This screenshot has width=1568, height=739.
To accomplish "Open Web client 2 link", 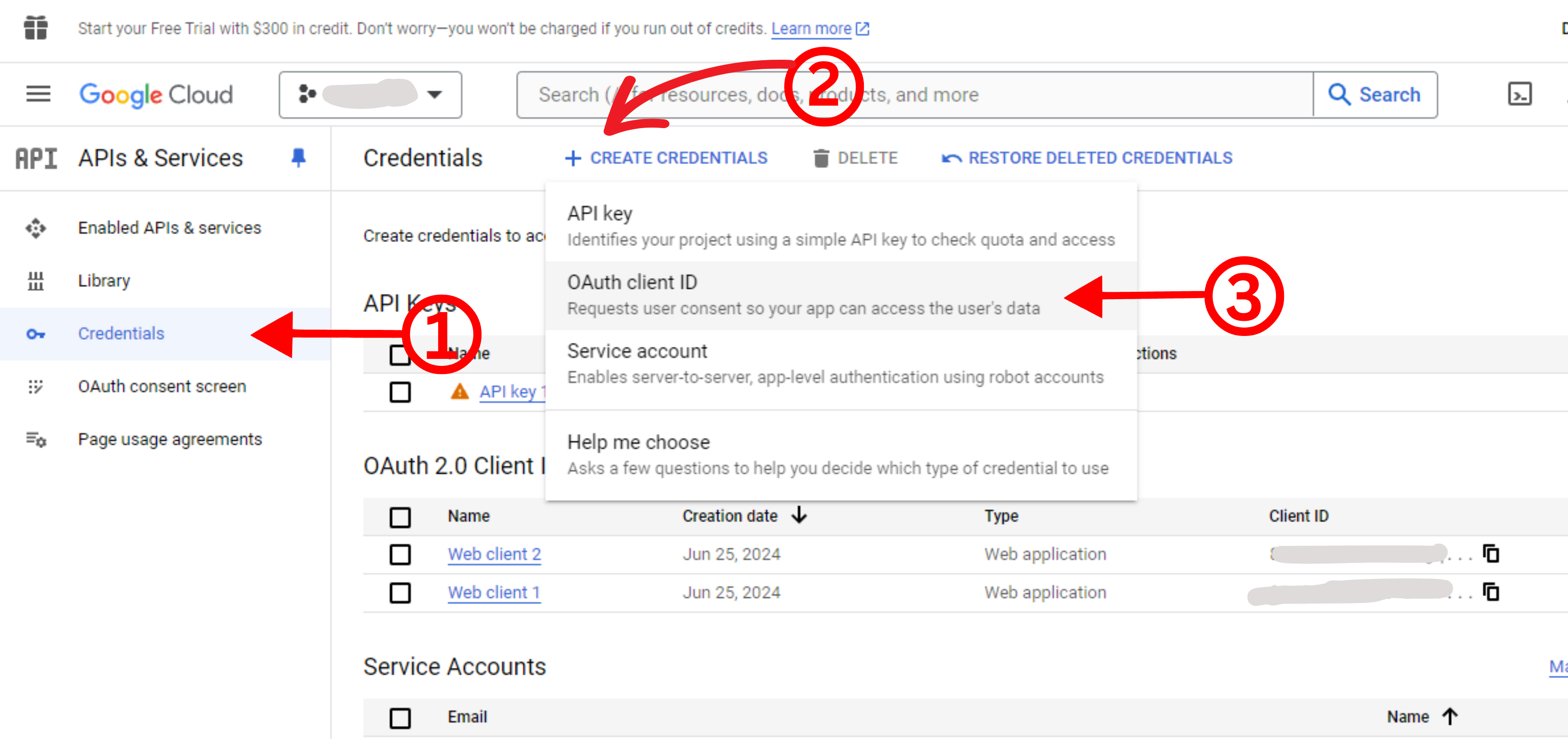I will (494, 554).
